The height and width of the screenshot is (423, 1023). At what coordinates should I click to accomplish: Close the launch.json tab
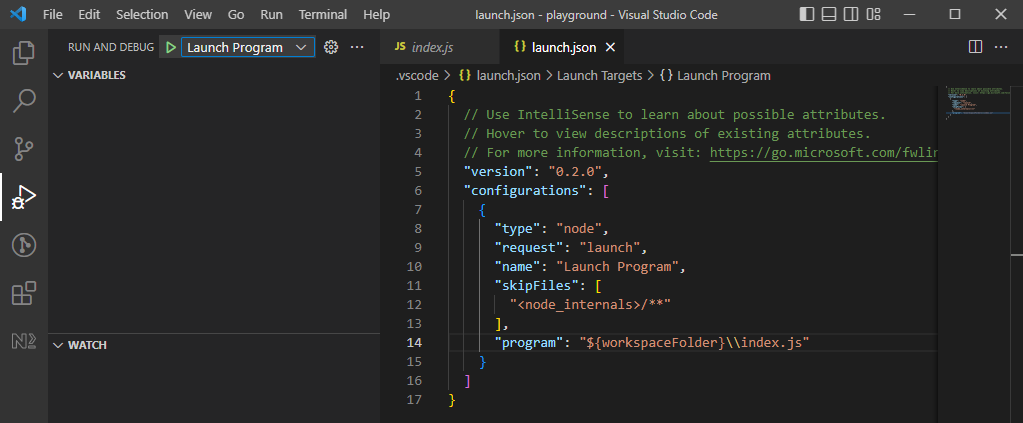point(610,48)
